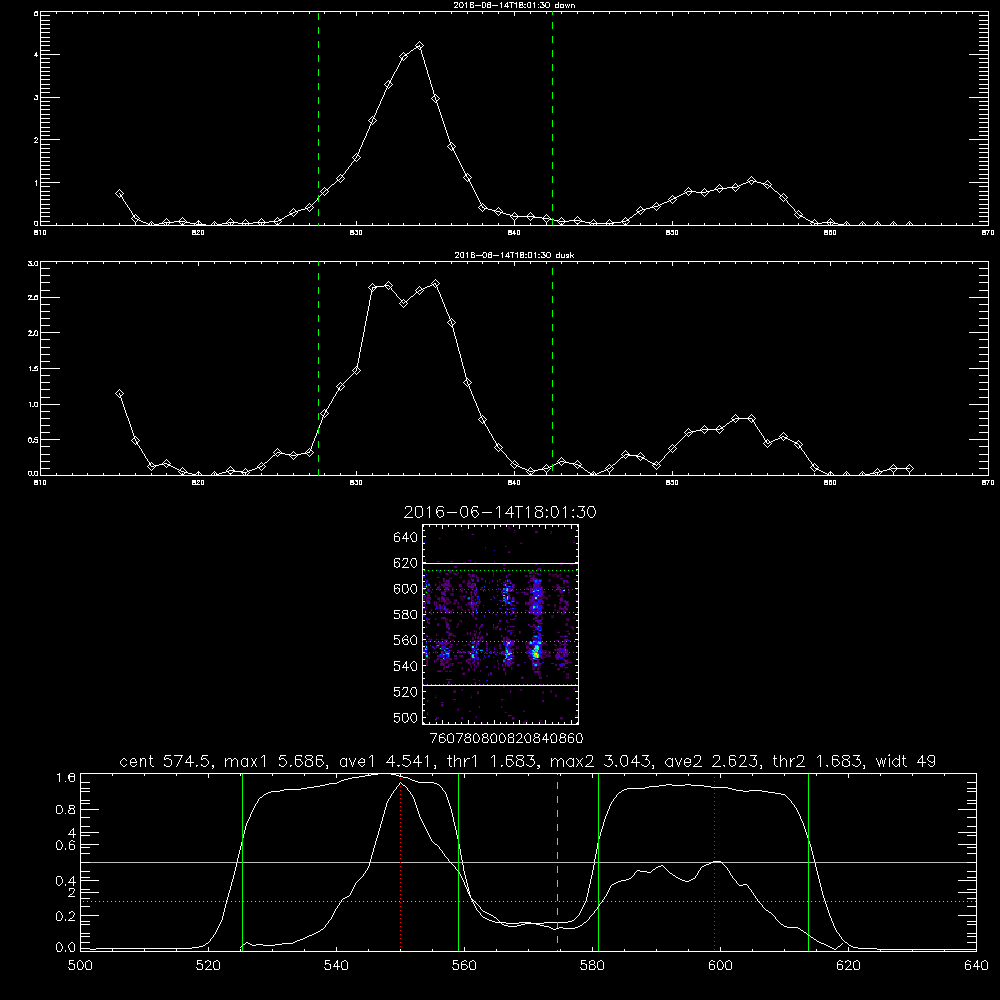Click spectral image y-axis label "580"
This screenshot has width=1000, height=1000.
click(x=406, y=615)
